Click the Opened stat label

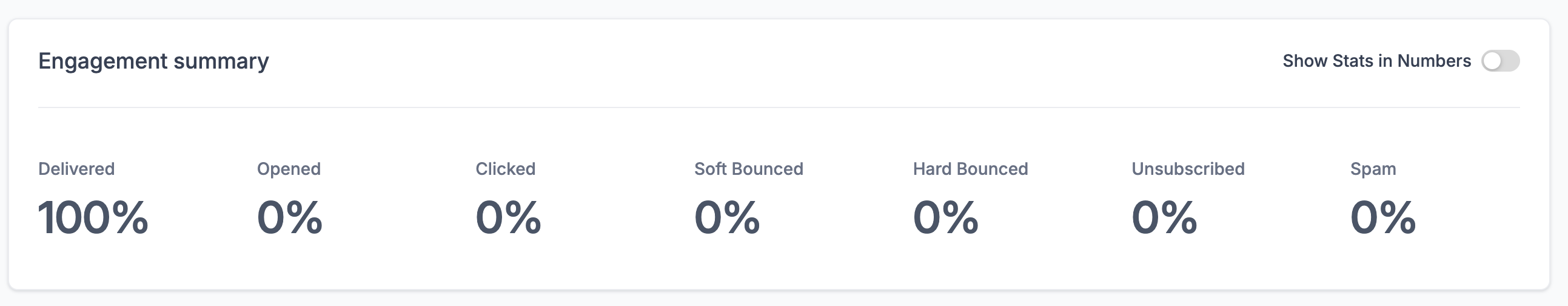[x=289, y=169]
